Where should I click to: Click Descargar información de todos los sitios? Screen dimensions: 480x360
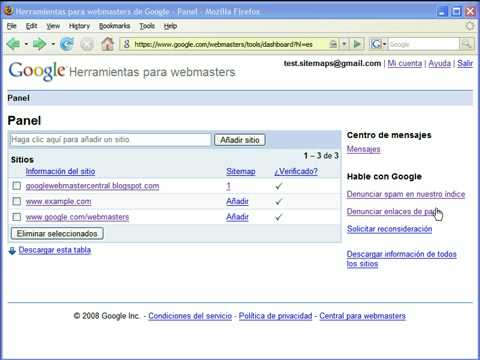click(401, 259)
